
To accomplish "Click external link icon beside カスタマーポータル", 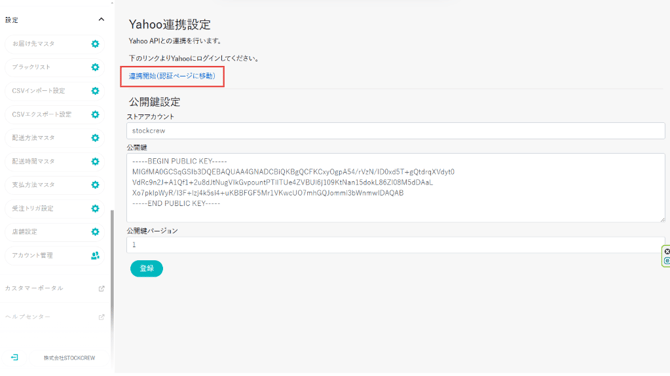I will pos(101,288).
